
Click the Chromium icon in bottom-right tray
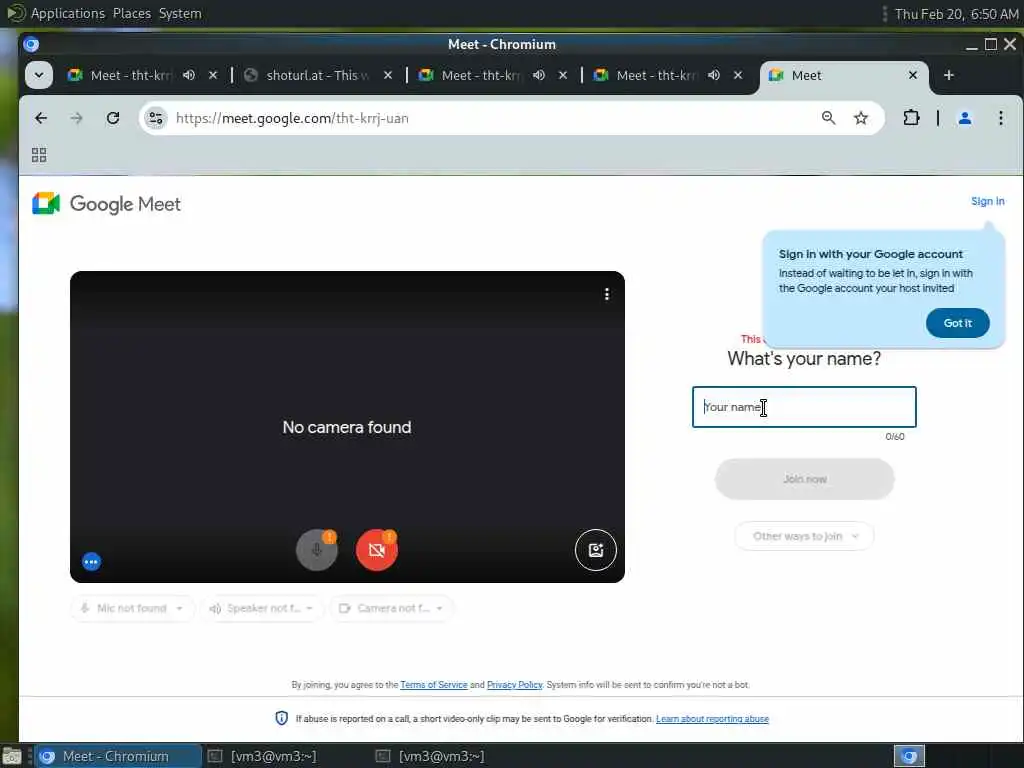[909, 756]
